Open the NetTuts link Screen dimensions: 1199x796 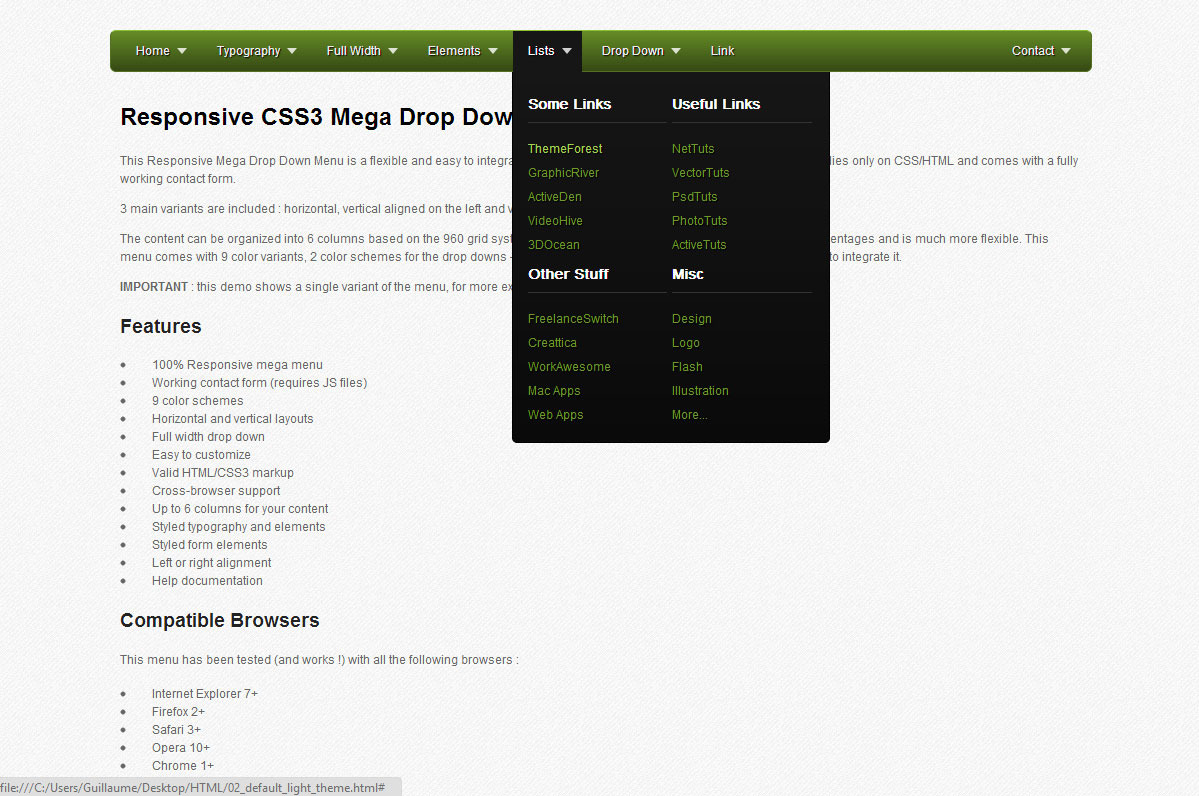click(693, 149)
